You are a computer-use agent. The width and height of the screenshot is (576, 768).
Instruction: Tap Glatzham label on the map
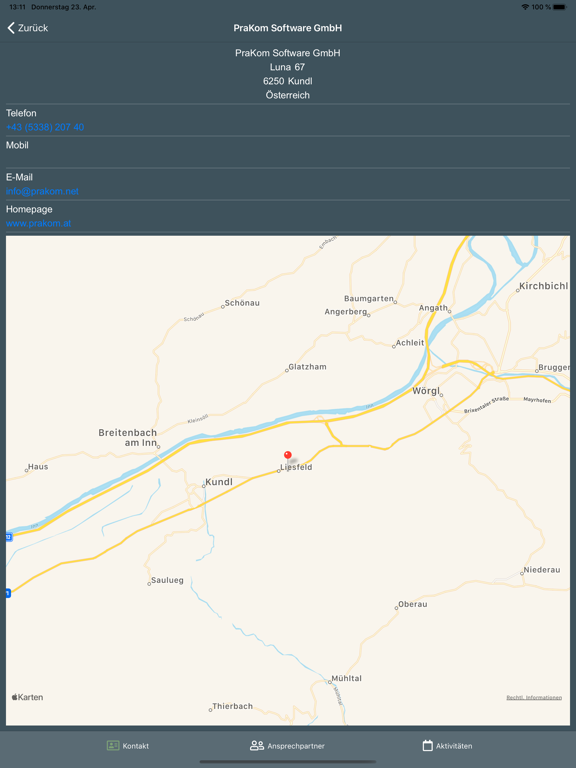307,367
